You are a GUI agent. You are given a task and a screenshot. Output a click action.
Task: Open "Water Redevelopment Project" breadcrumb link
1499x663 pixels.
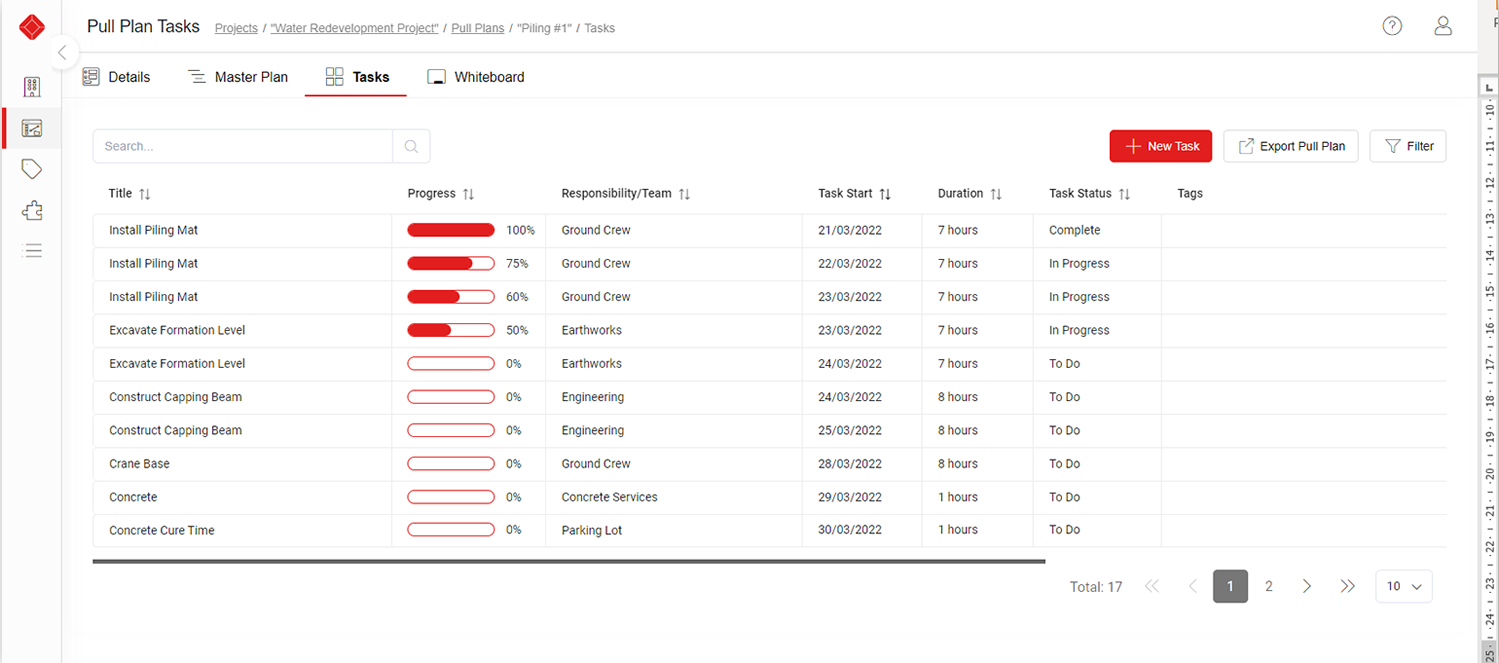[x=355, y=28]
